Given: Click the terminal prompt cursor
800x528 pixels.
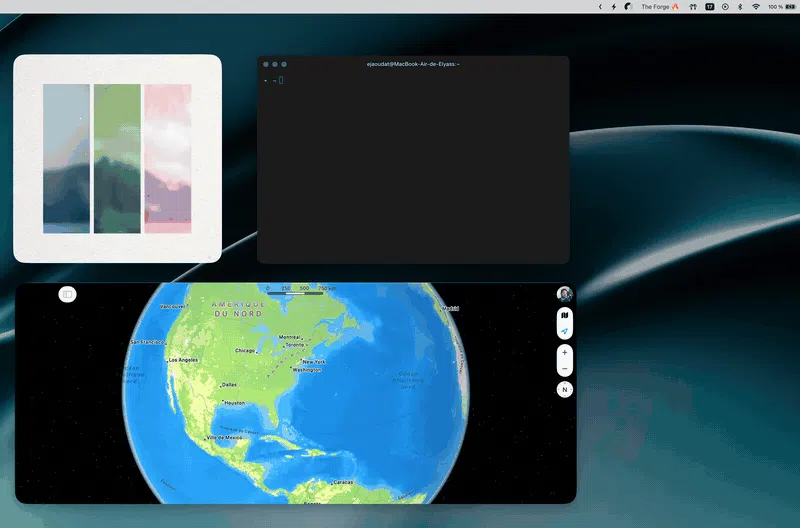Looking at the screenshot, I should (281, 80).
